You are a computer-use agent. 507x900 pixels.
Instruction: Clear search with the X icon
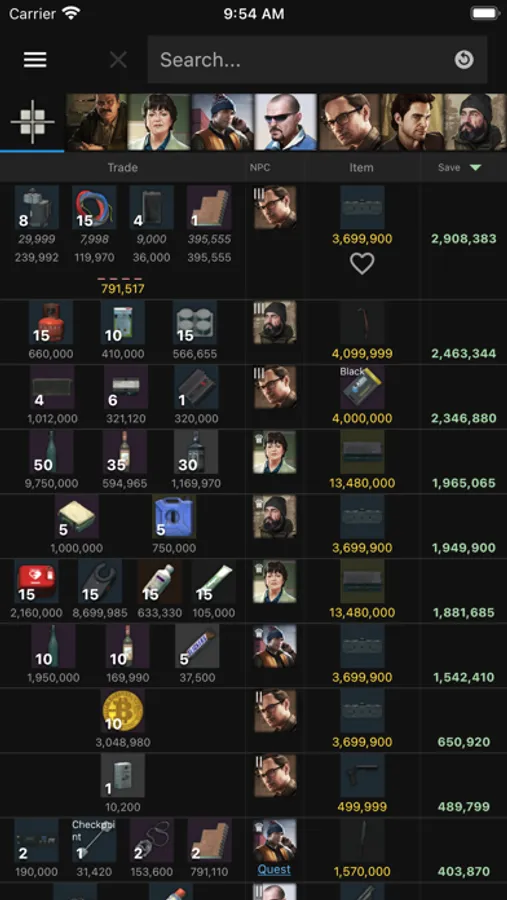pos(118,60)
